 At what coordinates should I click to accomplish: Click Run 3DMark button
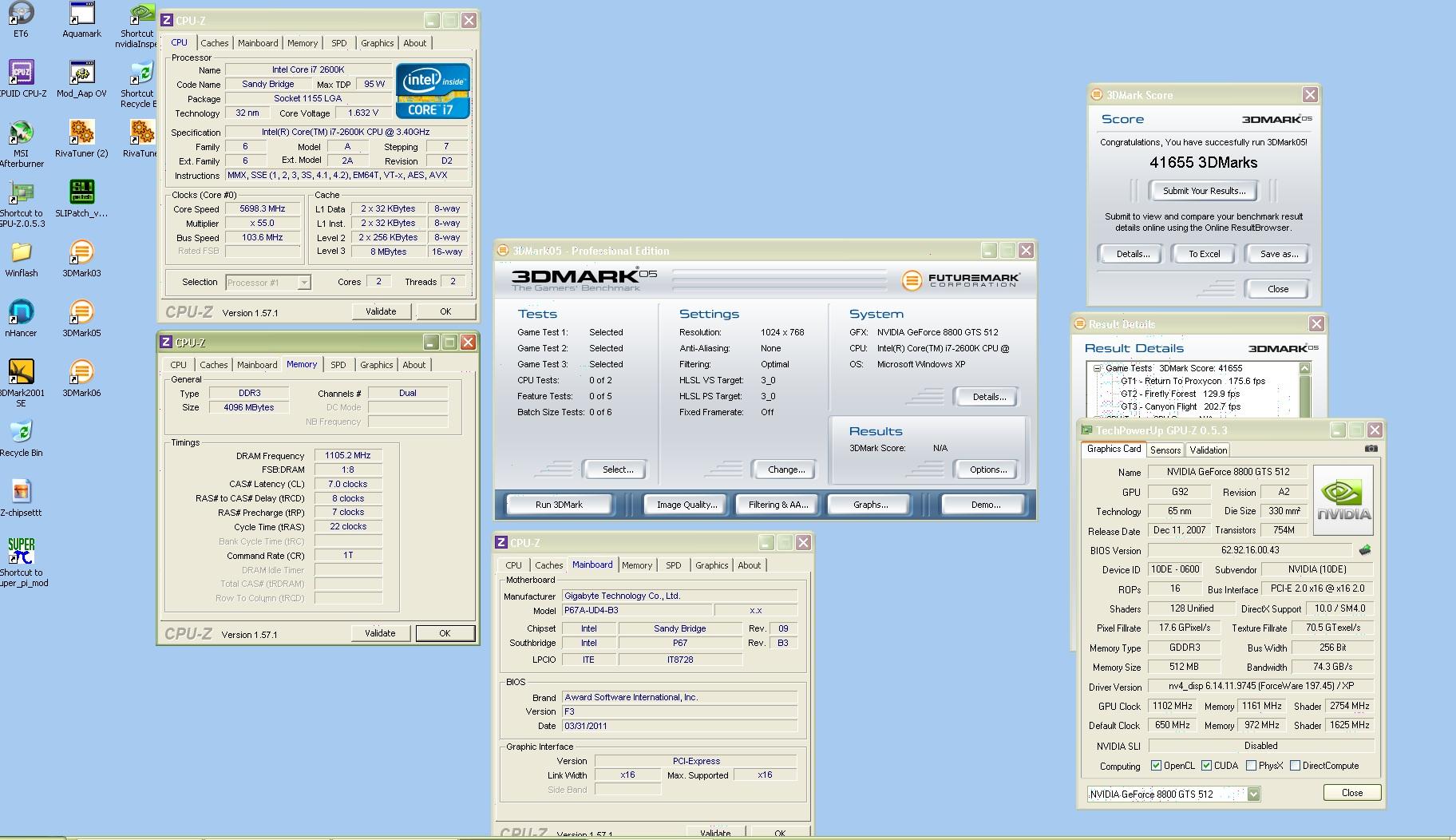(x=559, y=505)
